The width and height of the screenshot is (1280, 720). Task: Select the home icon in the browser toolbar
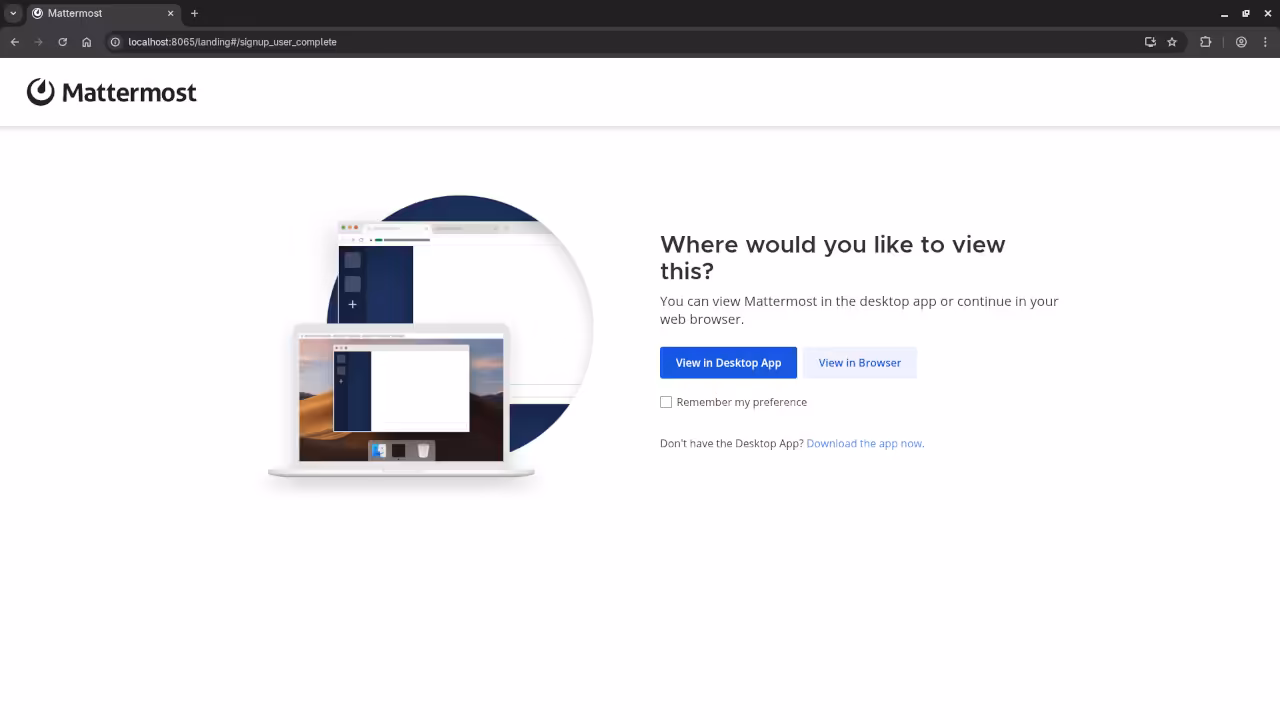tap(86, 42)
